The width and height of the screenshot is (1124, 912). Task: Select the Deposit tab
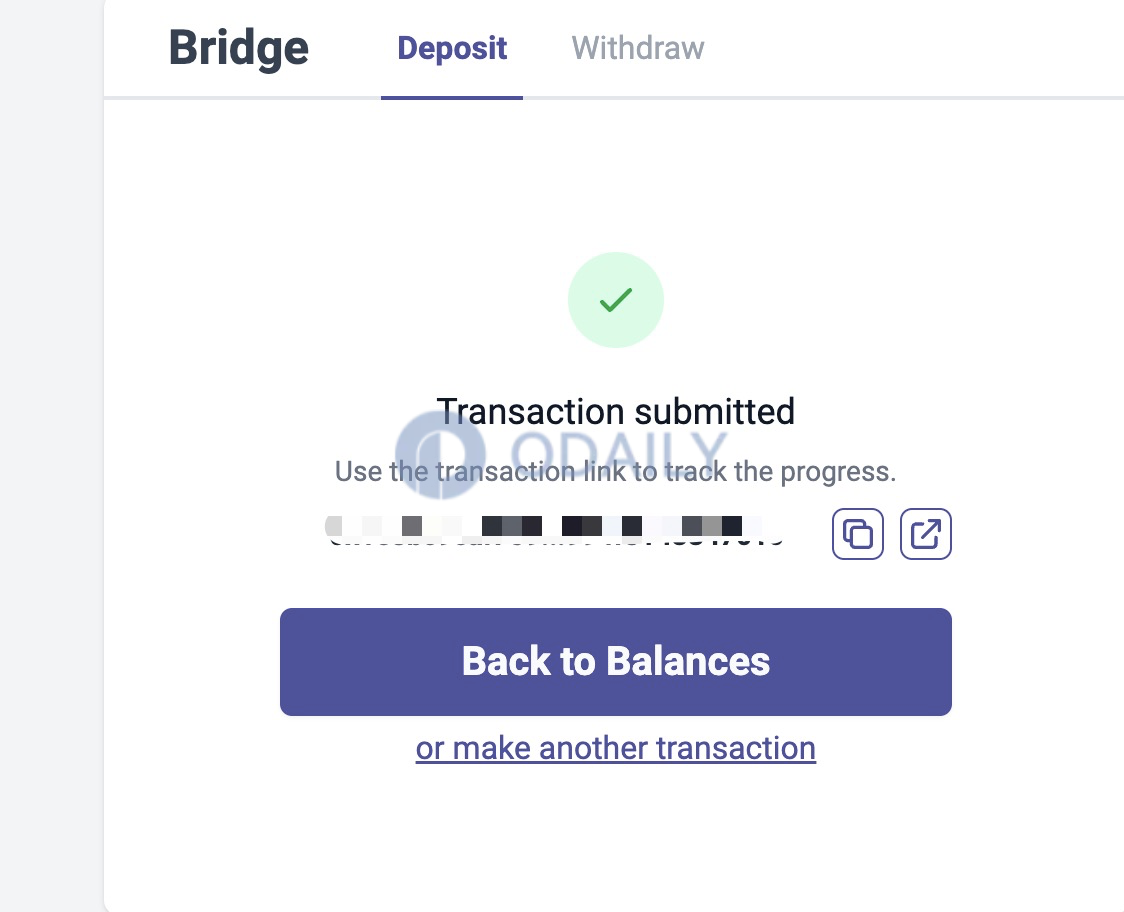point(452,48)
